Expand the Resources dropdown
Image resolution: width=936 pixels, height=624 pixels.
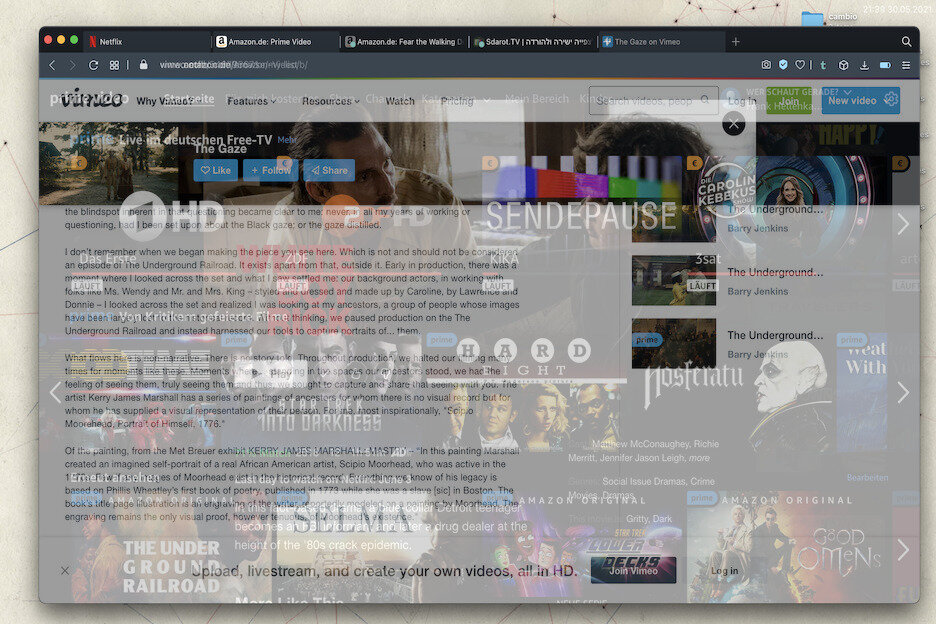click(331, 101)
